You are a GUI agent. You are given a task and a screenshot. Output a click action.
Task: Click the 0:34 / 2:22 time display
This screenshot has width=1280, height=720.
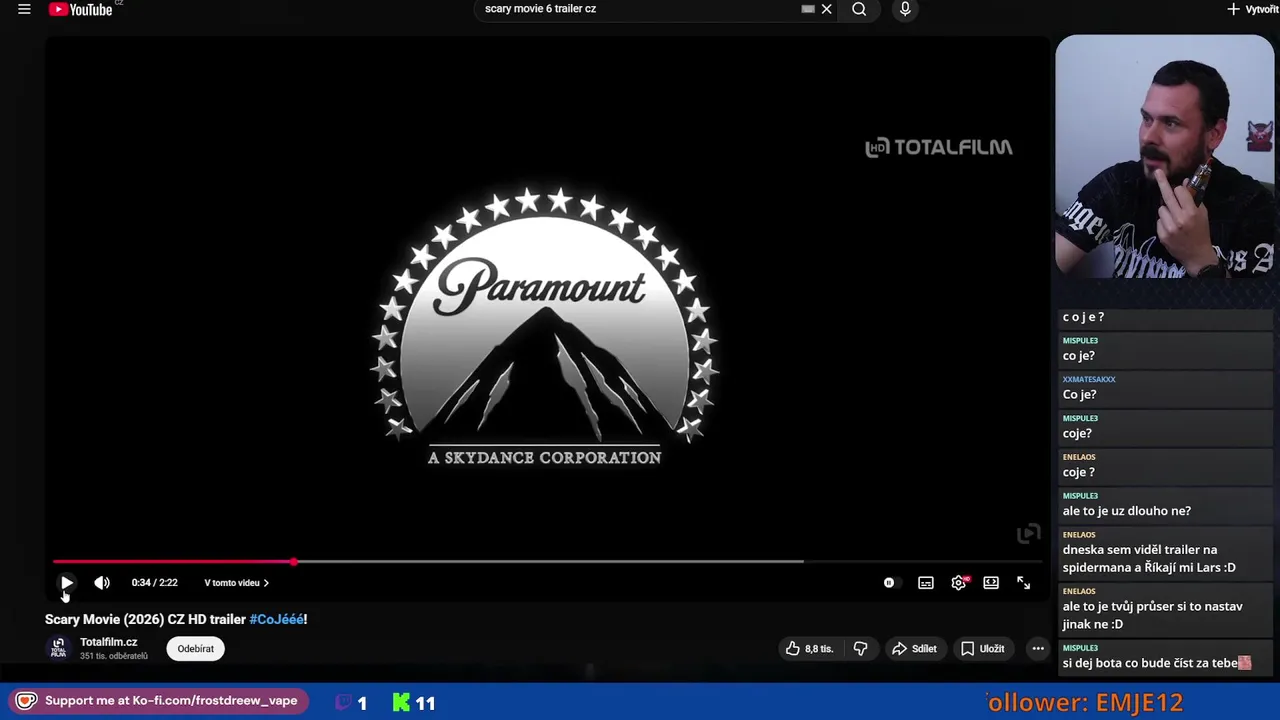155,583
